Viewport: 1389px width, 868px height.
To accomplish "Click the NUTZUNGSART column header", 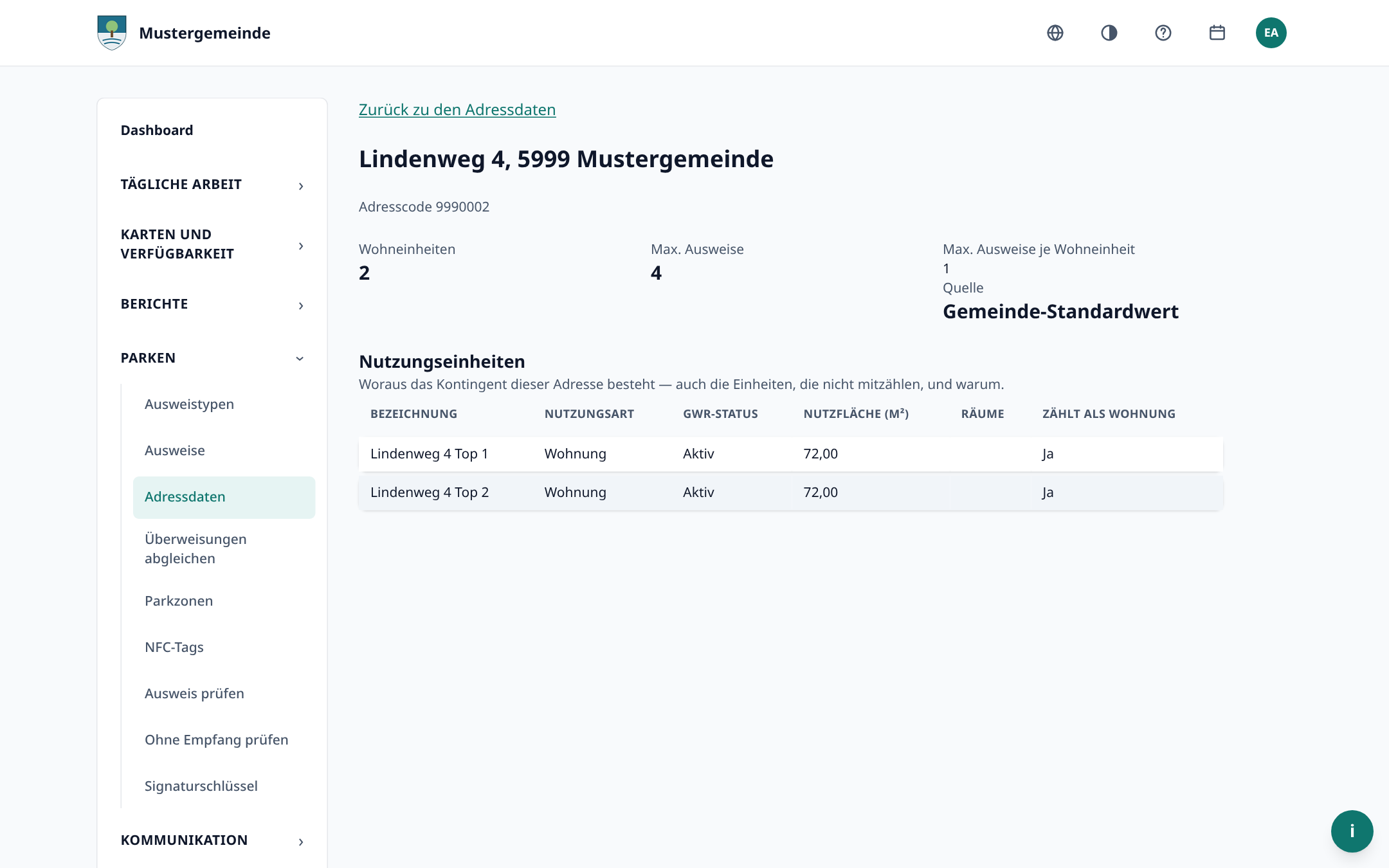I will pyautogui.click(x=589, y=414).
